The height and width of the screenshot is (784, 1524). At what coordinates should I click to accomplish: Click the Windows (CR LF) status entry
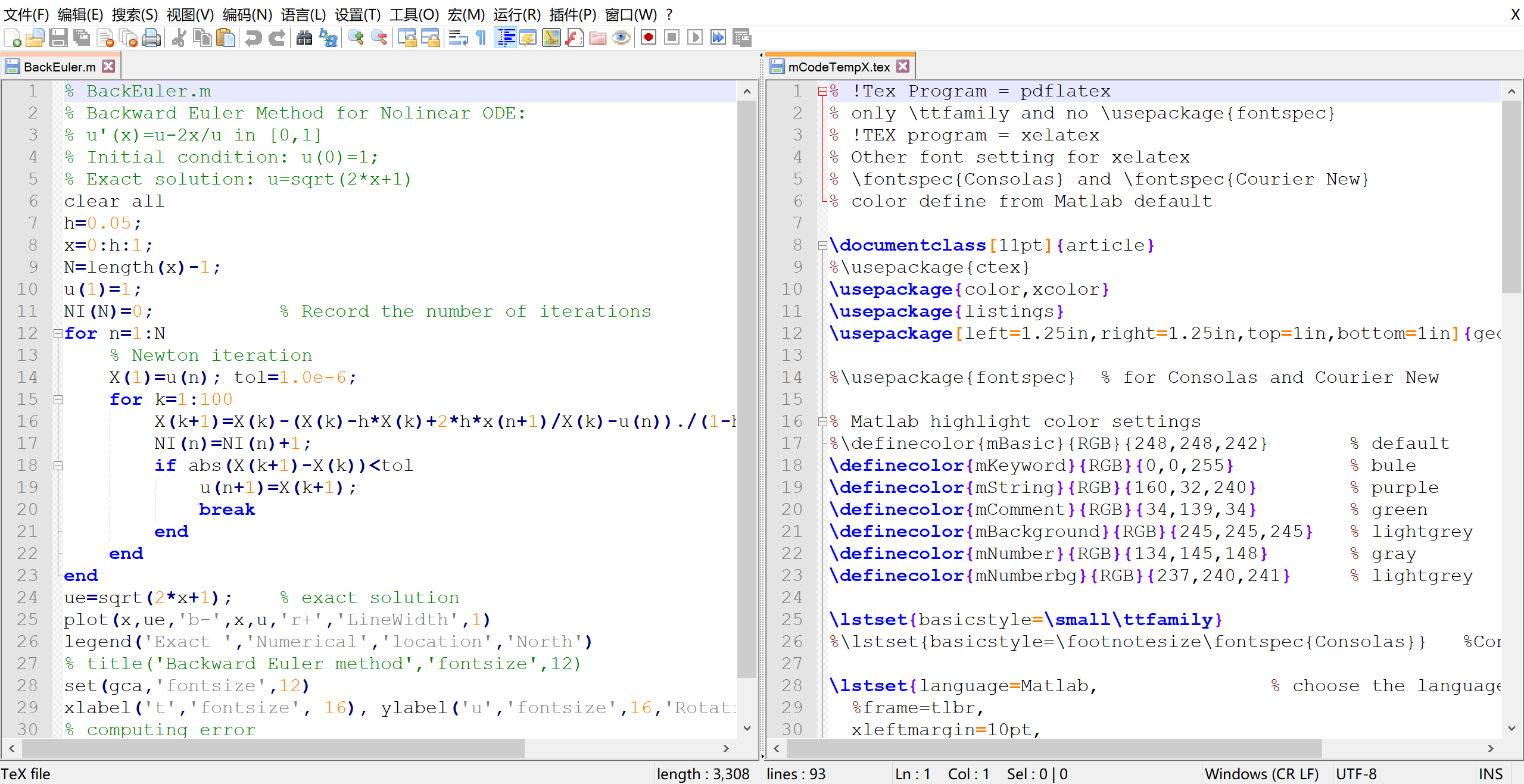[x=1261, y=774]
